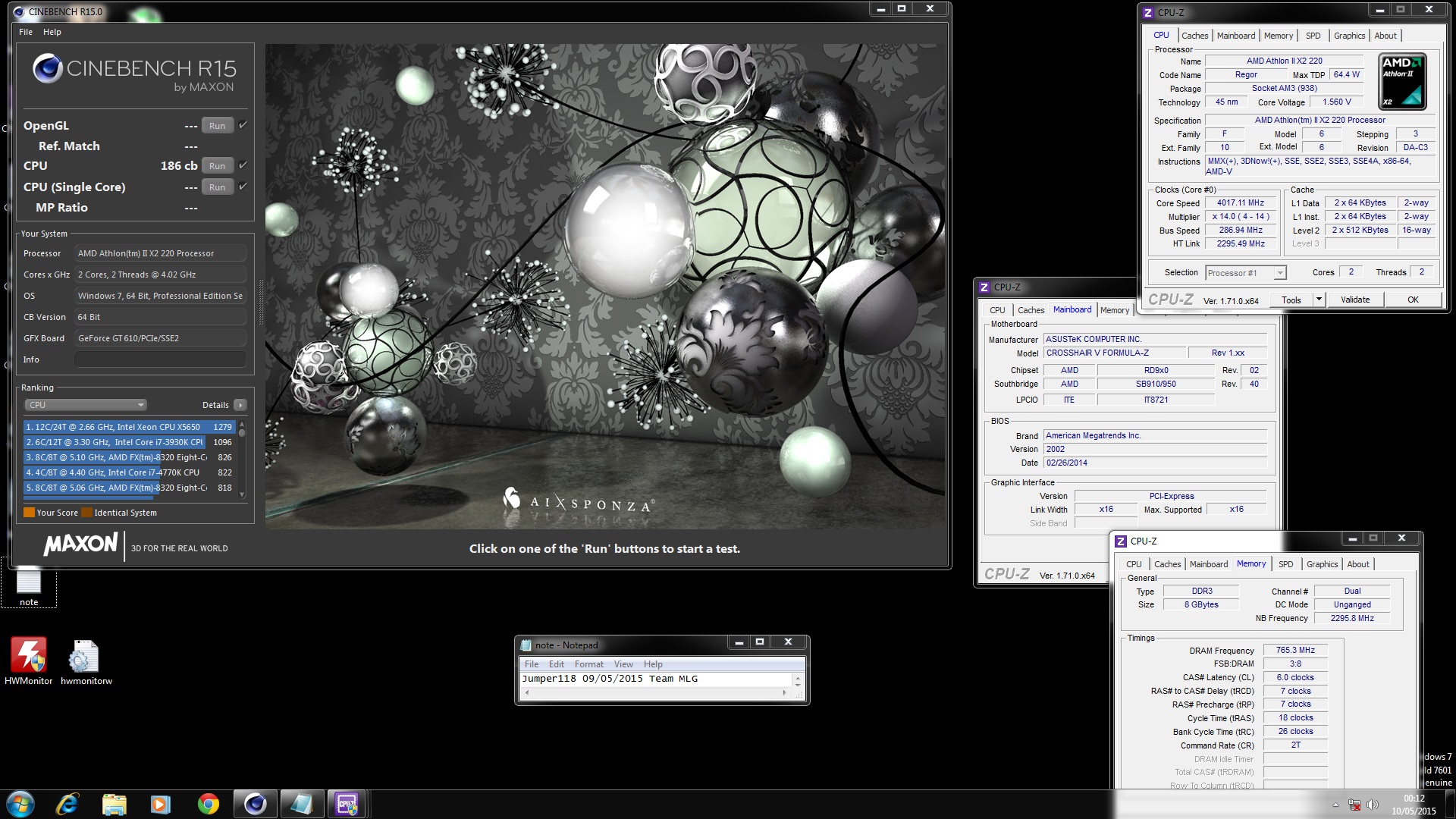Switch to Caches tab in top CPU-Z window
1456x819 pixels.
[1194, 36]
